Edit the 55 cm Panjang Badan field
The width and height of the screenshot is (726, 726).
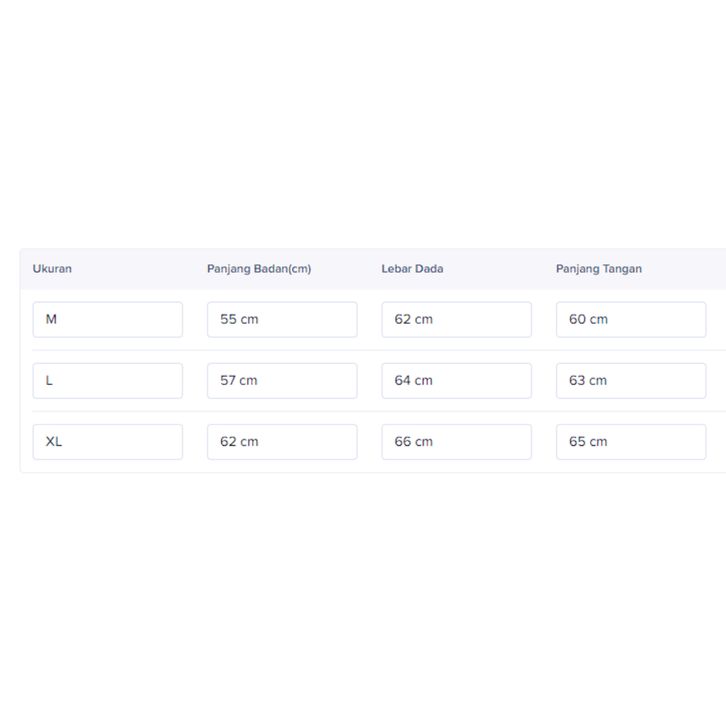[x=282, y=320]
